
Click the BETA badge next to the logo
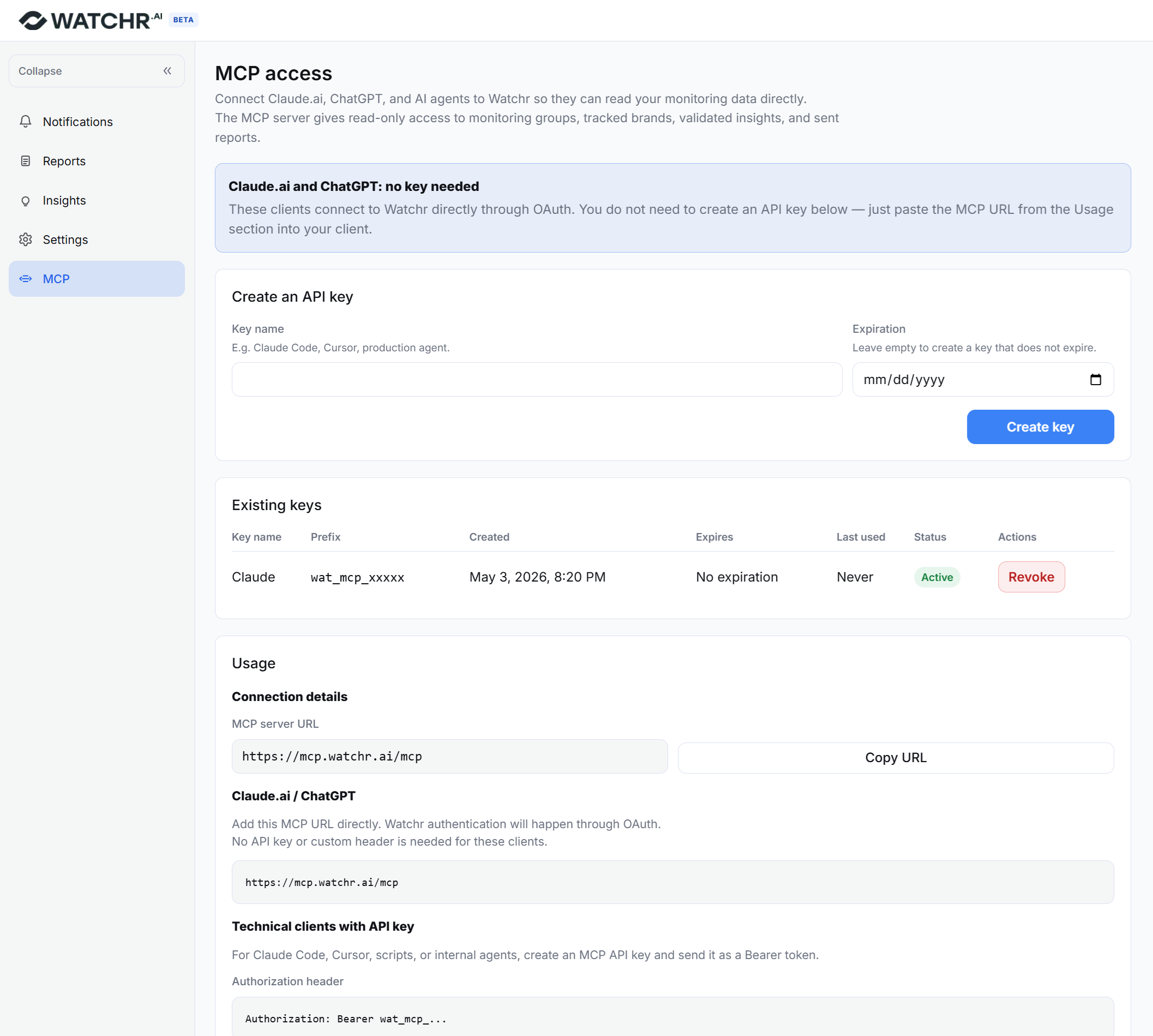[183, 20]
